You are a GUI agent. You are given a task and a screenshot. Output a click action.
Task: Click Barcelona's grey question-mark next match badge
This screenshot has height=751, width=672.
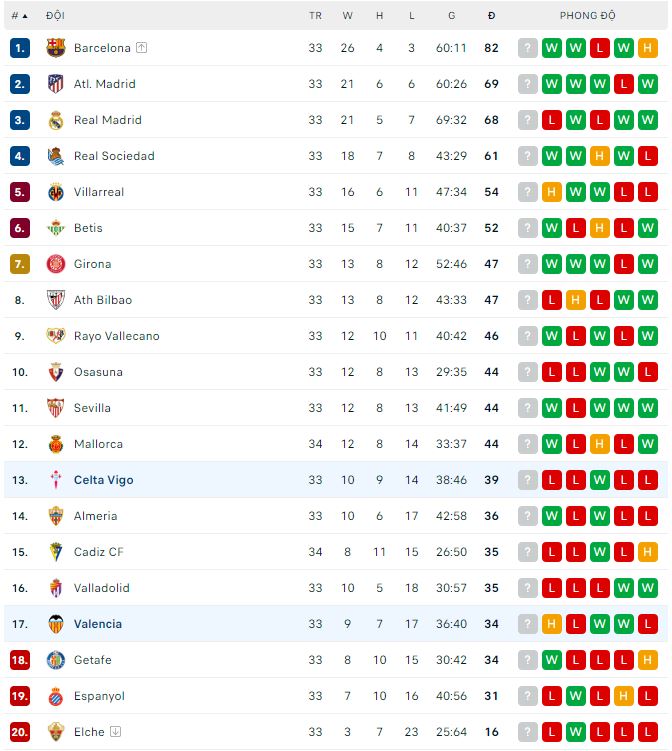pos(528,48)
